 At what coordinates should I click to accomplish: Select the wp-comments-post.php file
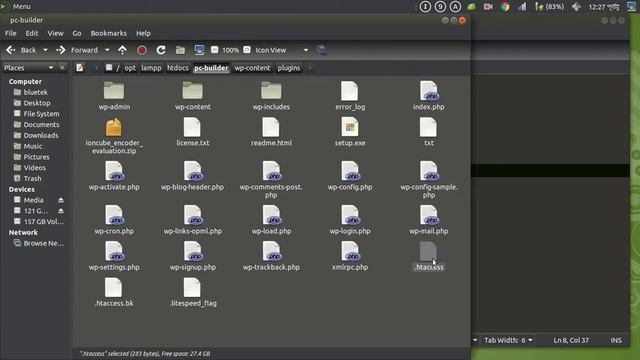coord(271,180)
